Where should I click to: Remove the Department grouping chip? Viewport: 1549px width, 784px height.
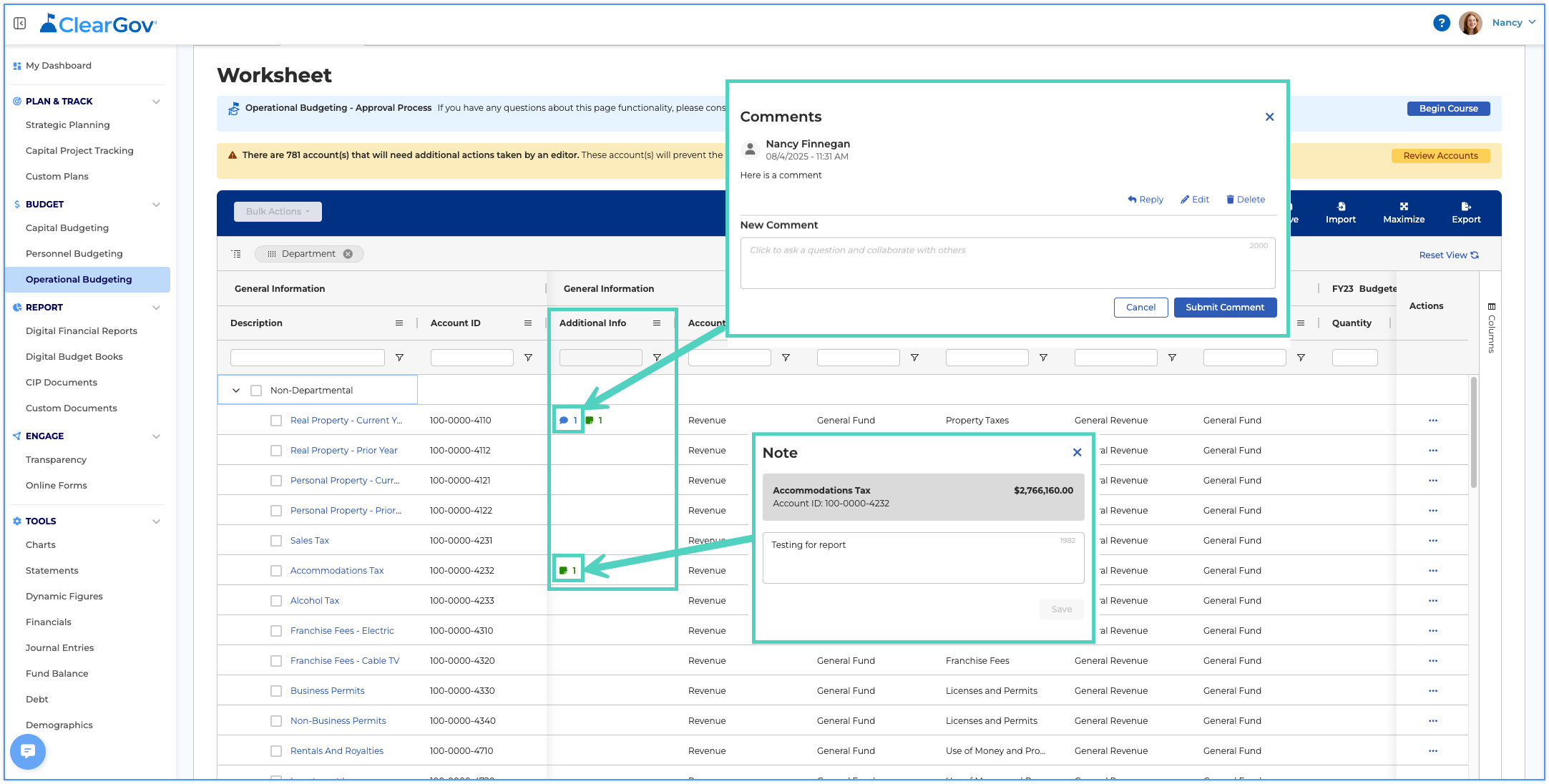click(x=348, y=254)
